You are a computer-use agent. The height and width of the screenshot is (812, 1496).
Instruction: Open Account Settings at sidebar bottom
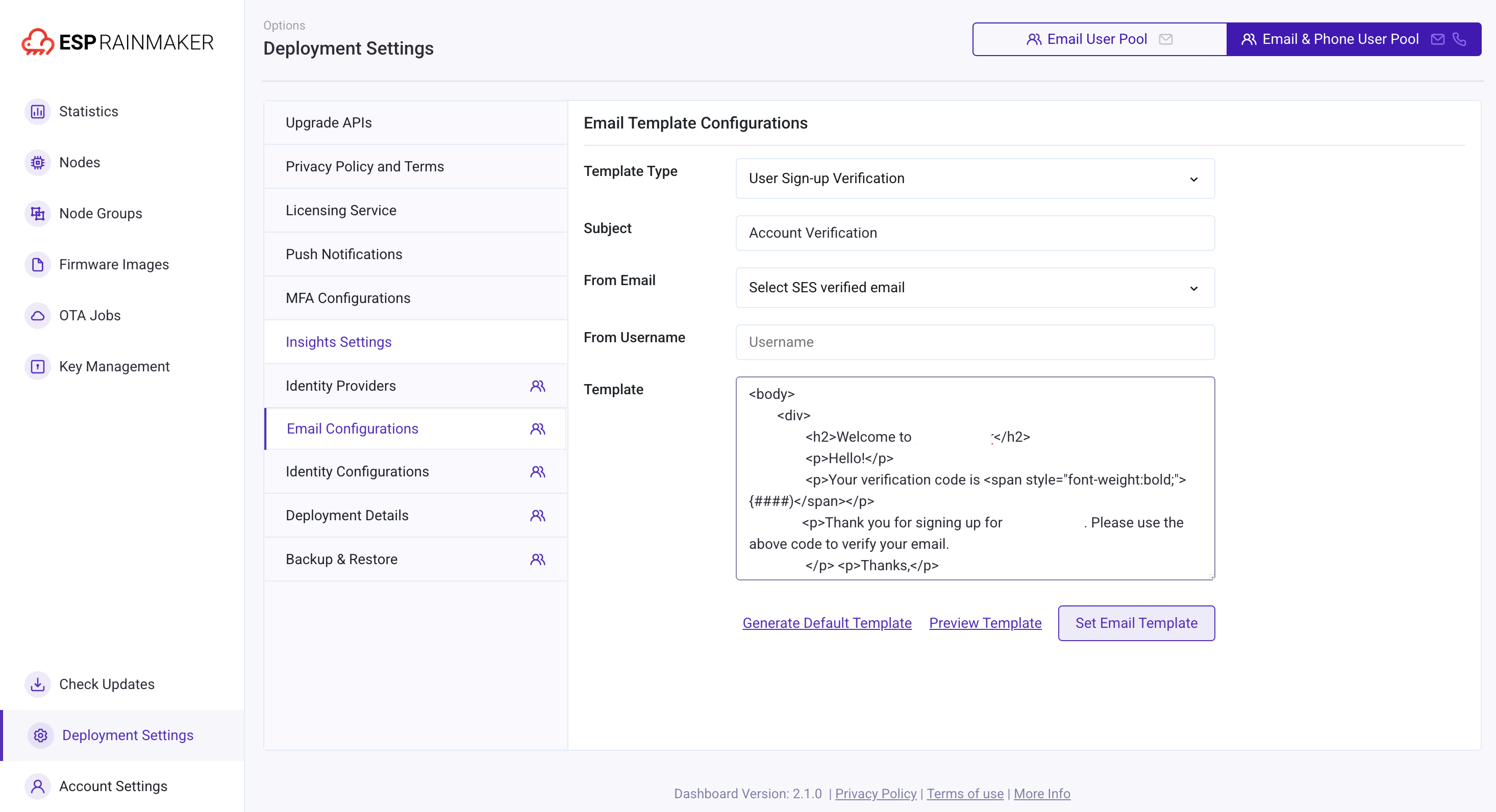pos(113,786)
